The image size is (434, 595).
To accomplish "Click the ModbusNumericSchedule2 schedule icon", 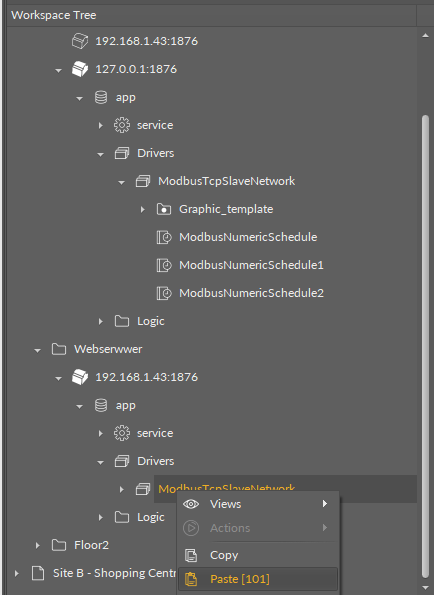I will [x=164, y=293].
